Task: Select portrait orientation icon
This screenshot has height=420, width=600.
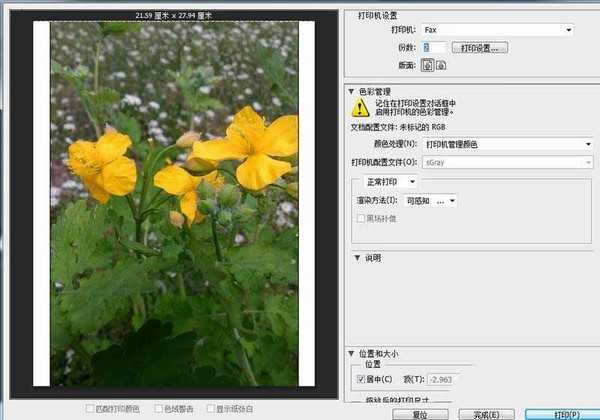Action: [x=428, y=65]
